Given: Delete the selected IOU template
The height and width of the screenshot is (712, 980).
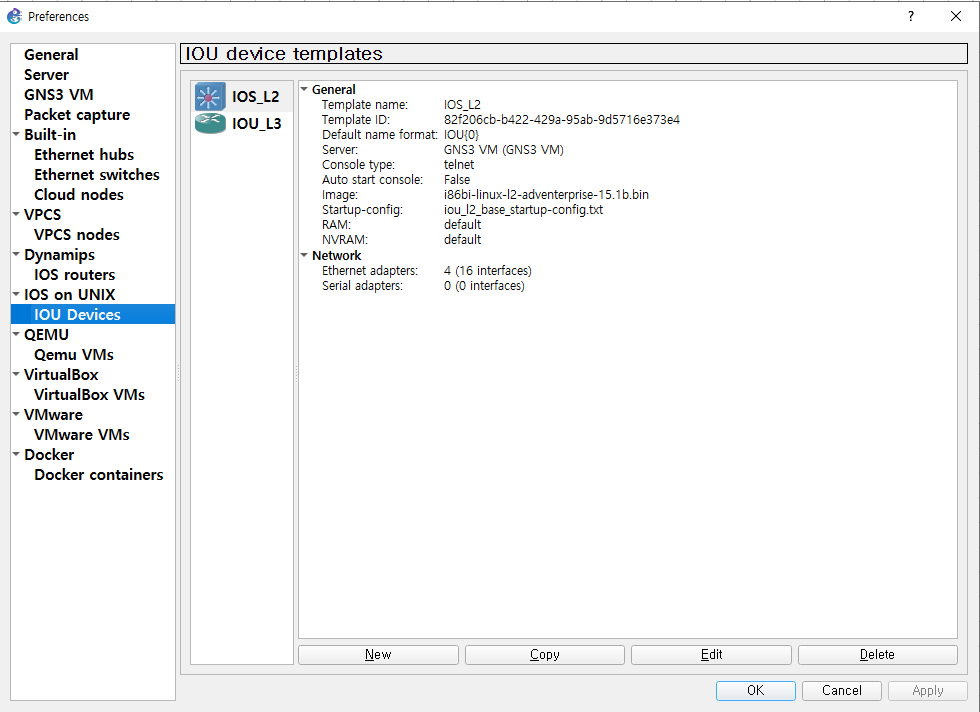Looking at the screenshot, I should pyautogui.click(x=878, y=654).
